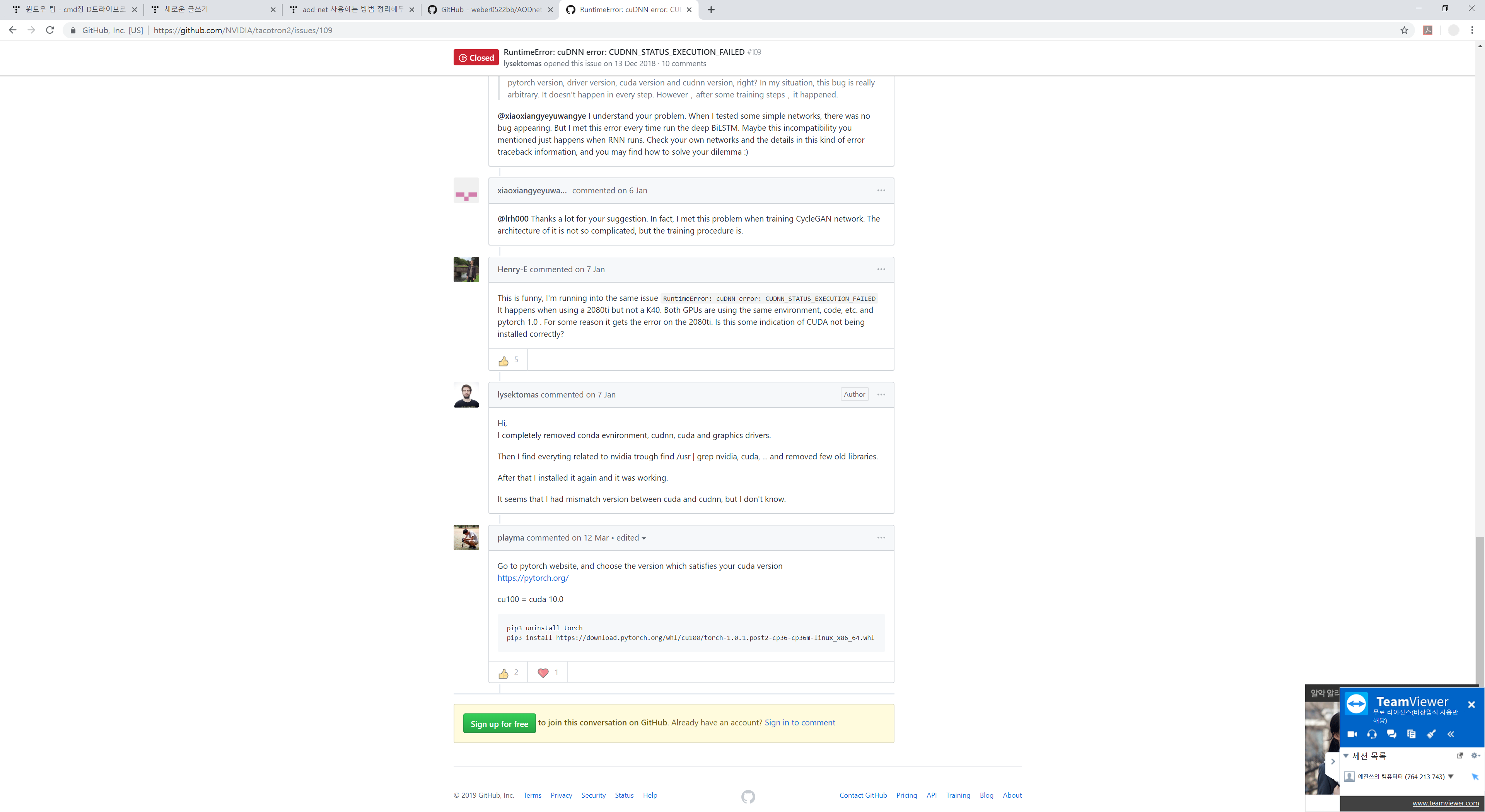Open TeamViewer gear settings dropdown
The width and height of the screenshot is (1485, 812).
coord(1475,756)
